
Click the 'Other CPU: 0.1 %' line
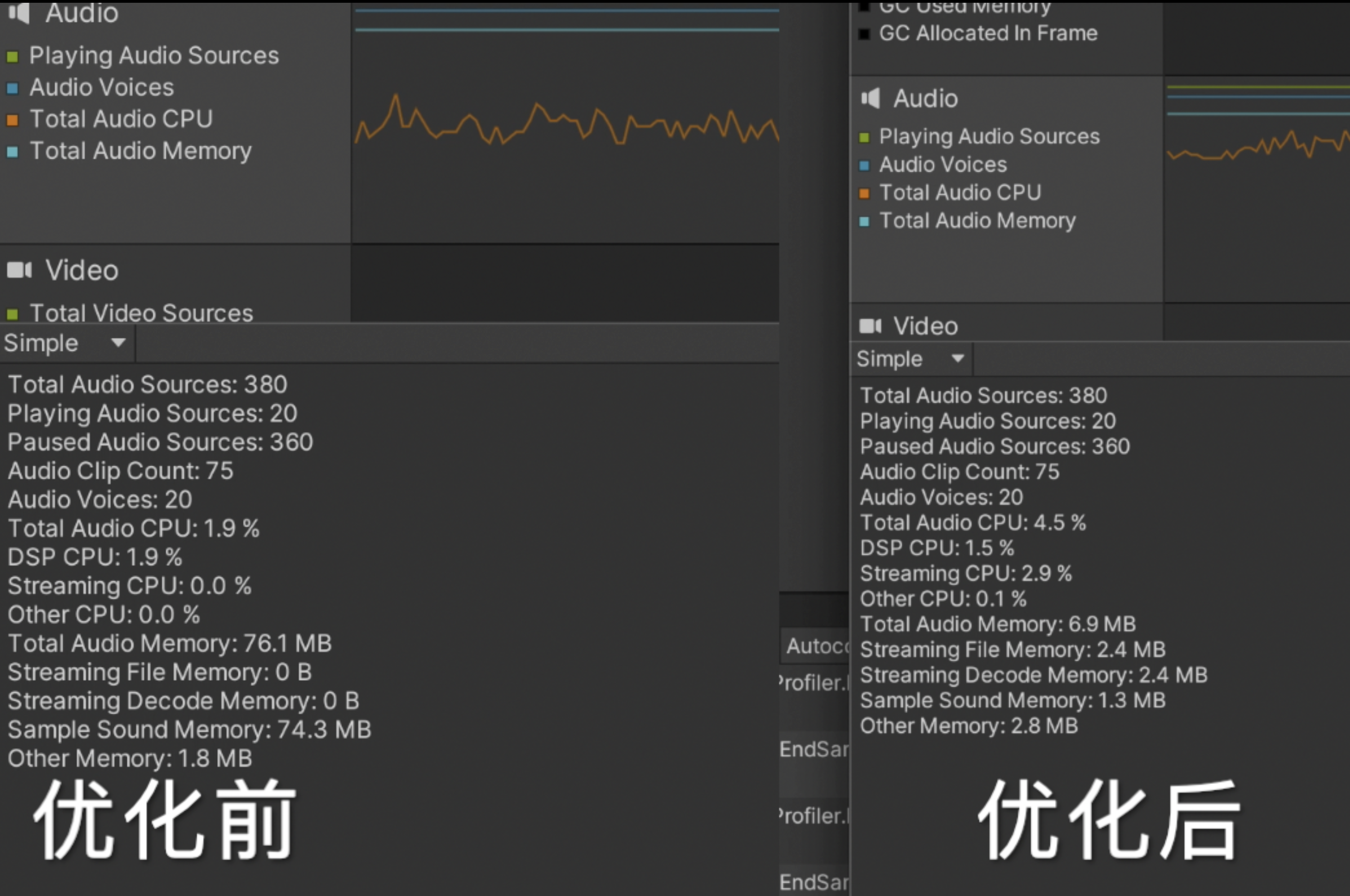click(x=944, y=599)
